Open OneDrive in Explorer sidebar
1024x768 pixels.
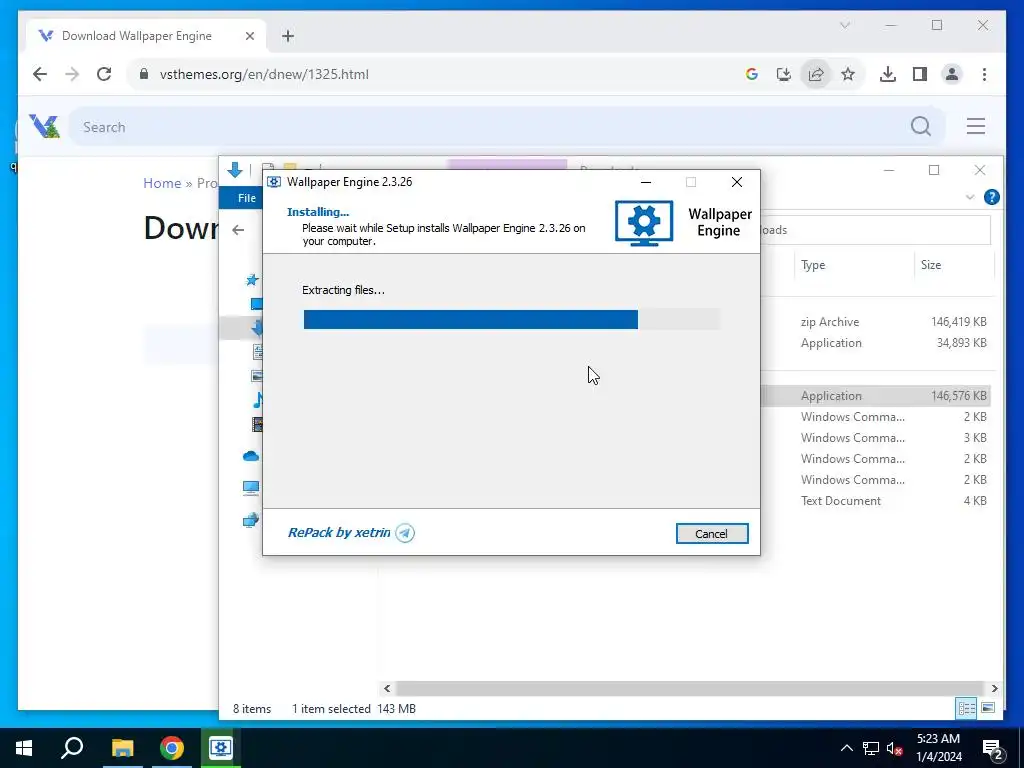point(251,456)
